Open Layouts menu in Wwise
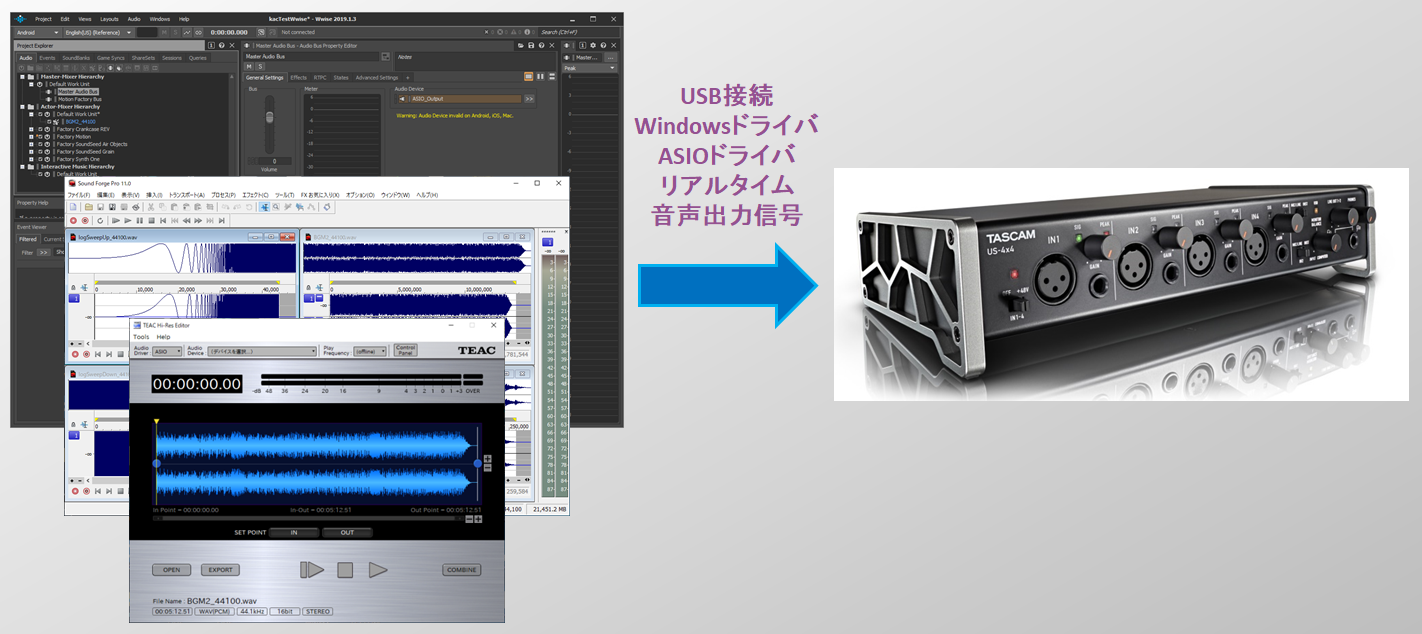 point(109,19)
